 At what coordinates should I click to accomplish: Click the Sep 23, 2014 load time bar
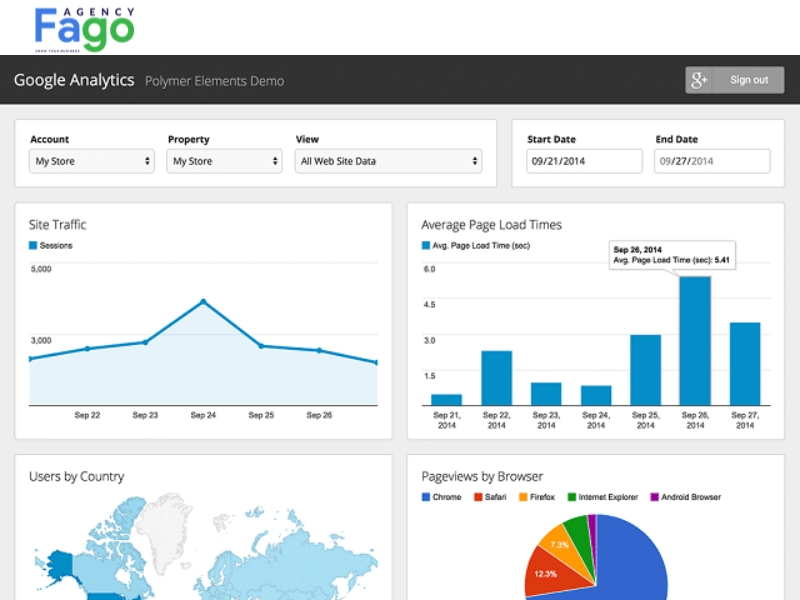(x=546, y=394)
